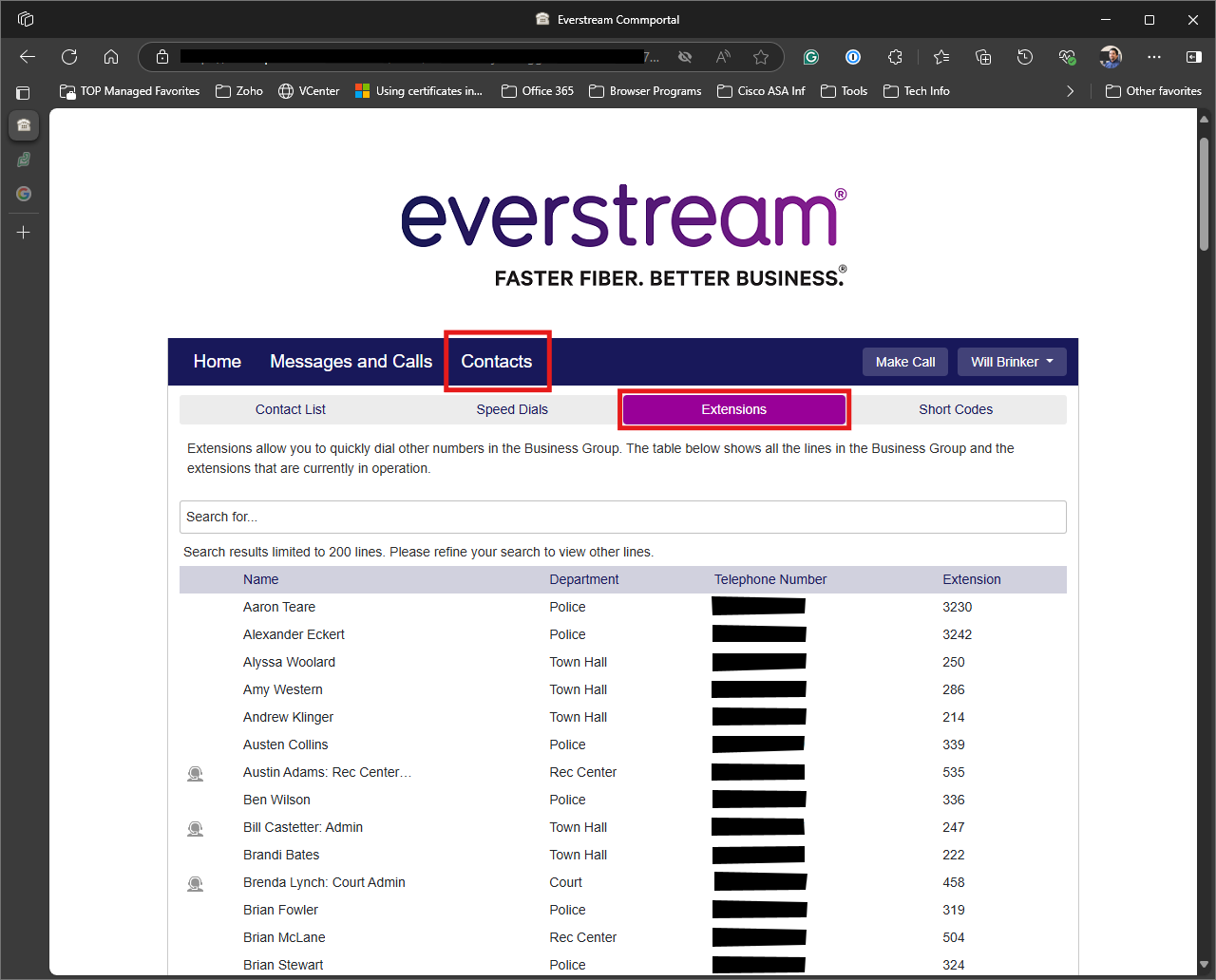Click Court department cell

tap(566, 882)
